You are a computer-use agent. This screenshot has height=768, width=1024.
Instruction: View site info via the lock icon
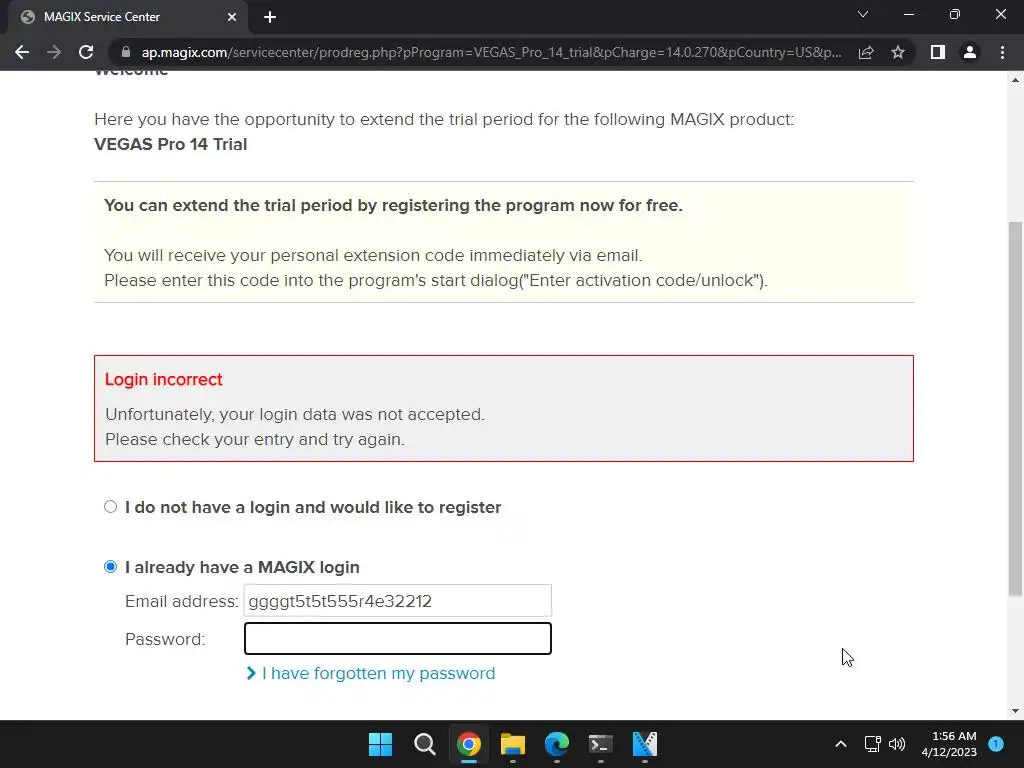pos(126,52)
